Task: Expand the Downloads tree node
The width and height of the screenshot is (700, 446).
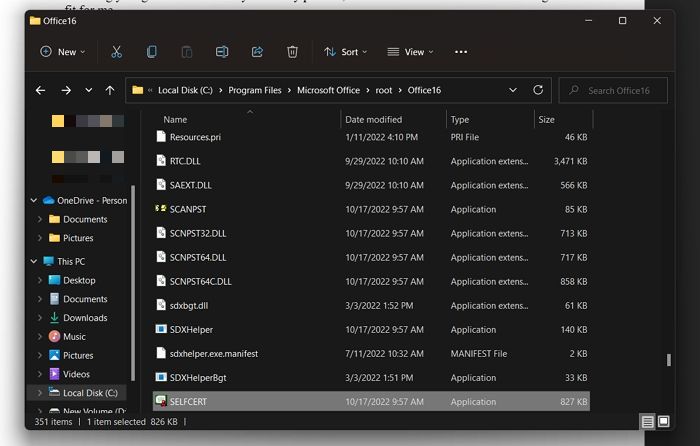Action: point(40,318)
